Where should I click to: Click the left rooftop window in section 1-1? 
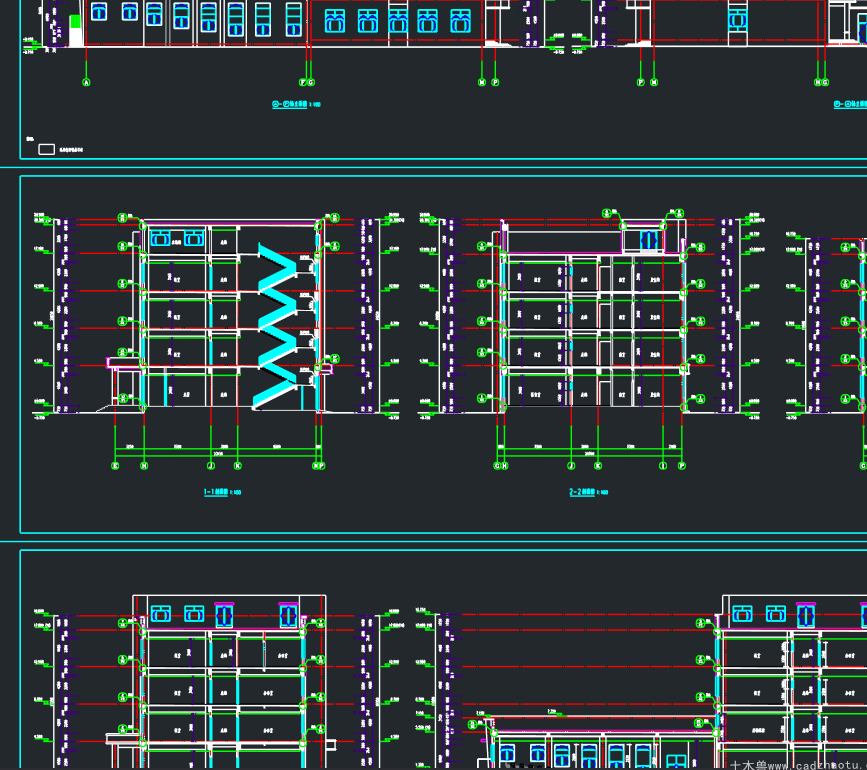tap(160, 238)
